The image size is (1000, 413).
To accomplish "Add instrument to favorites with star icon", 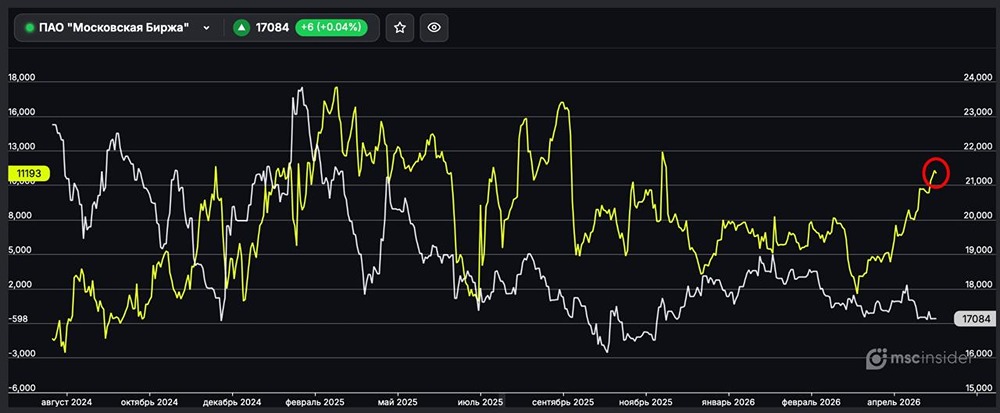I will point(400,27).
